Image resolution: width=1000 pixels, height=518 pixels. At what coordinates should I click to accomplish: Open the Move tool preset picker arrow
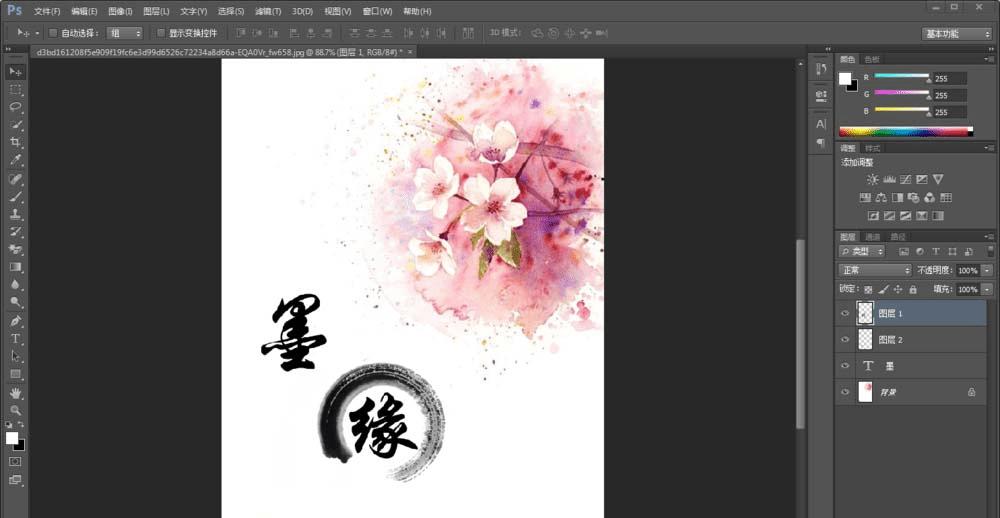(x=38, y=33)
